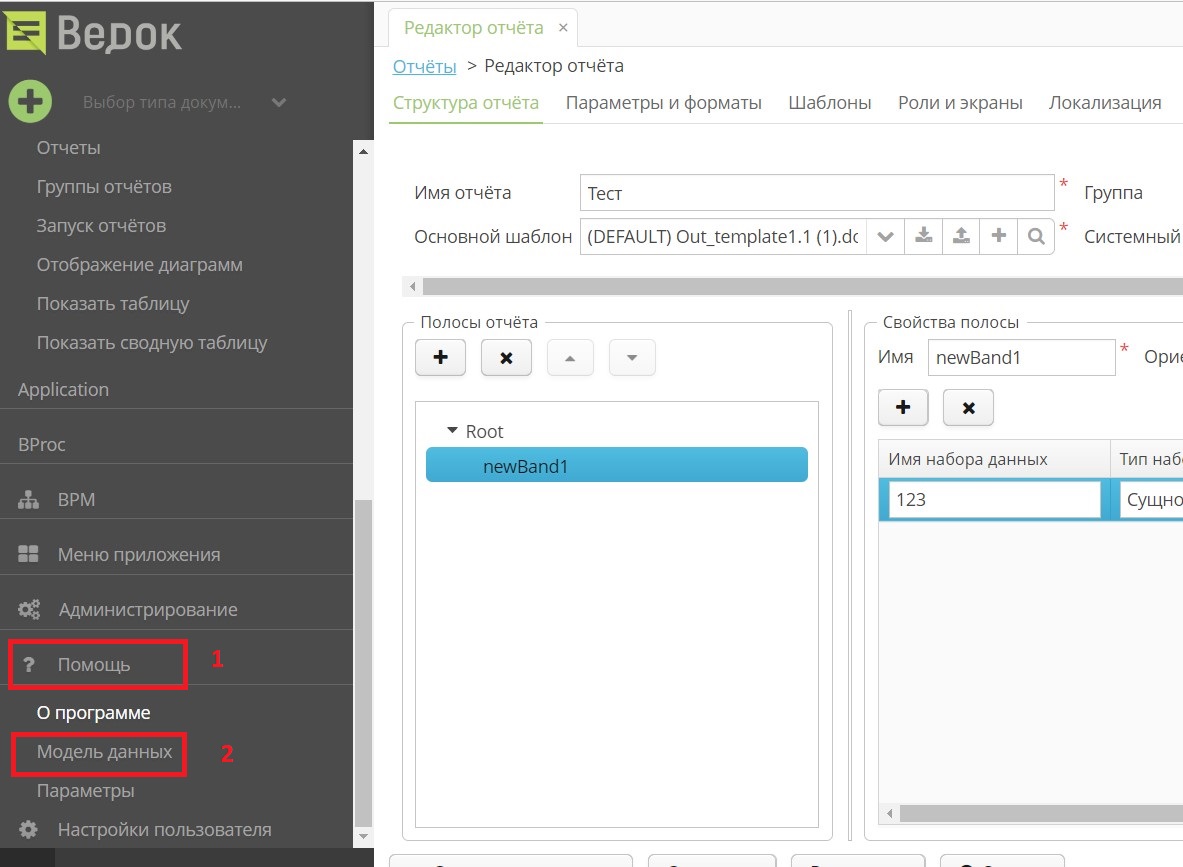Add a new dataset to band
Viewport: 1183px width, 867px height.
click(x=903, y=407)
